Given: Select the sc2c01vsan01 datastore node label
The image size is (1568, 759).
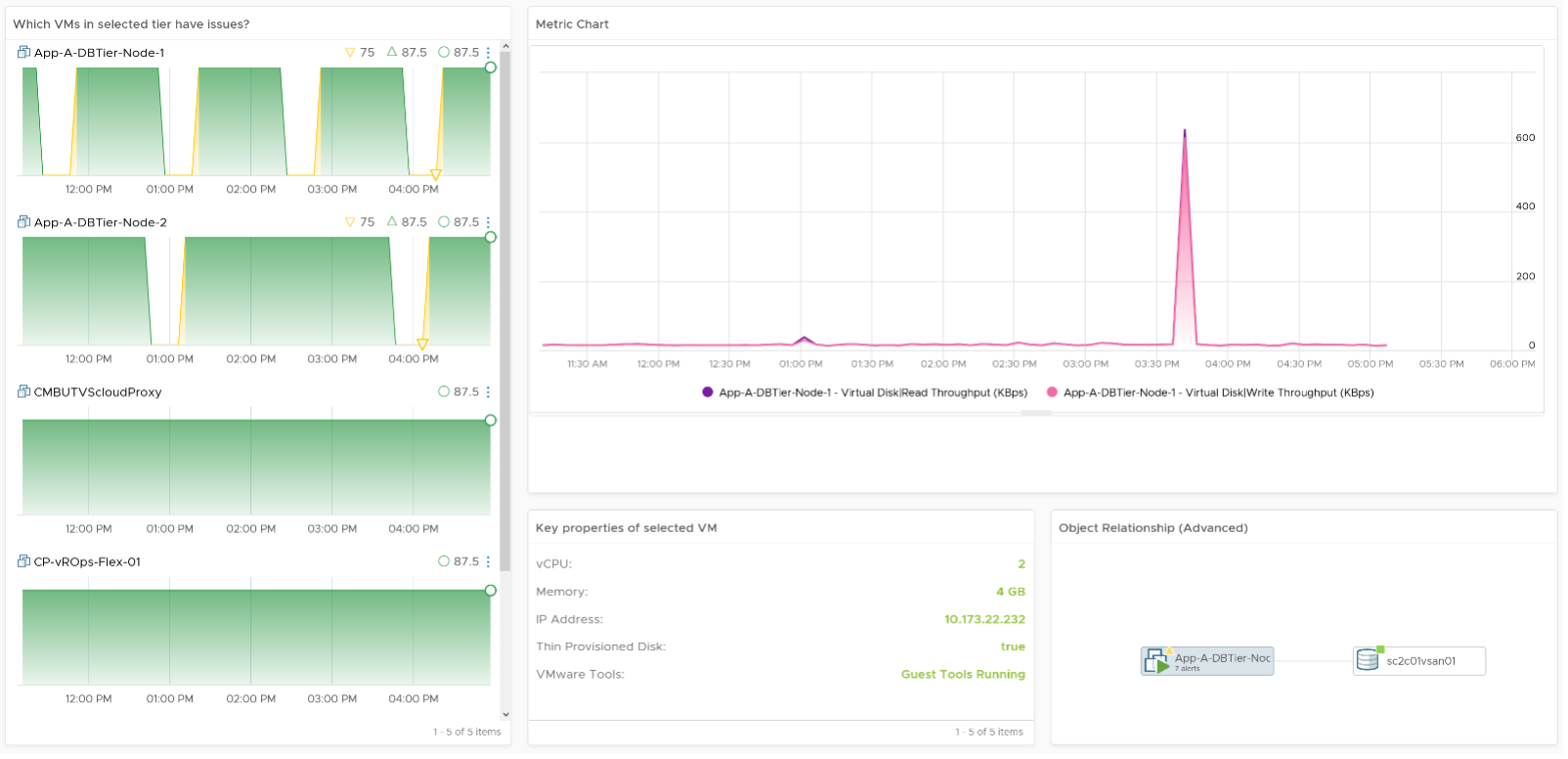Looking at the screenshot, I should (1421, 661).
